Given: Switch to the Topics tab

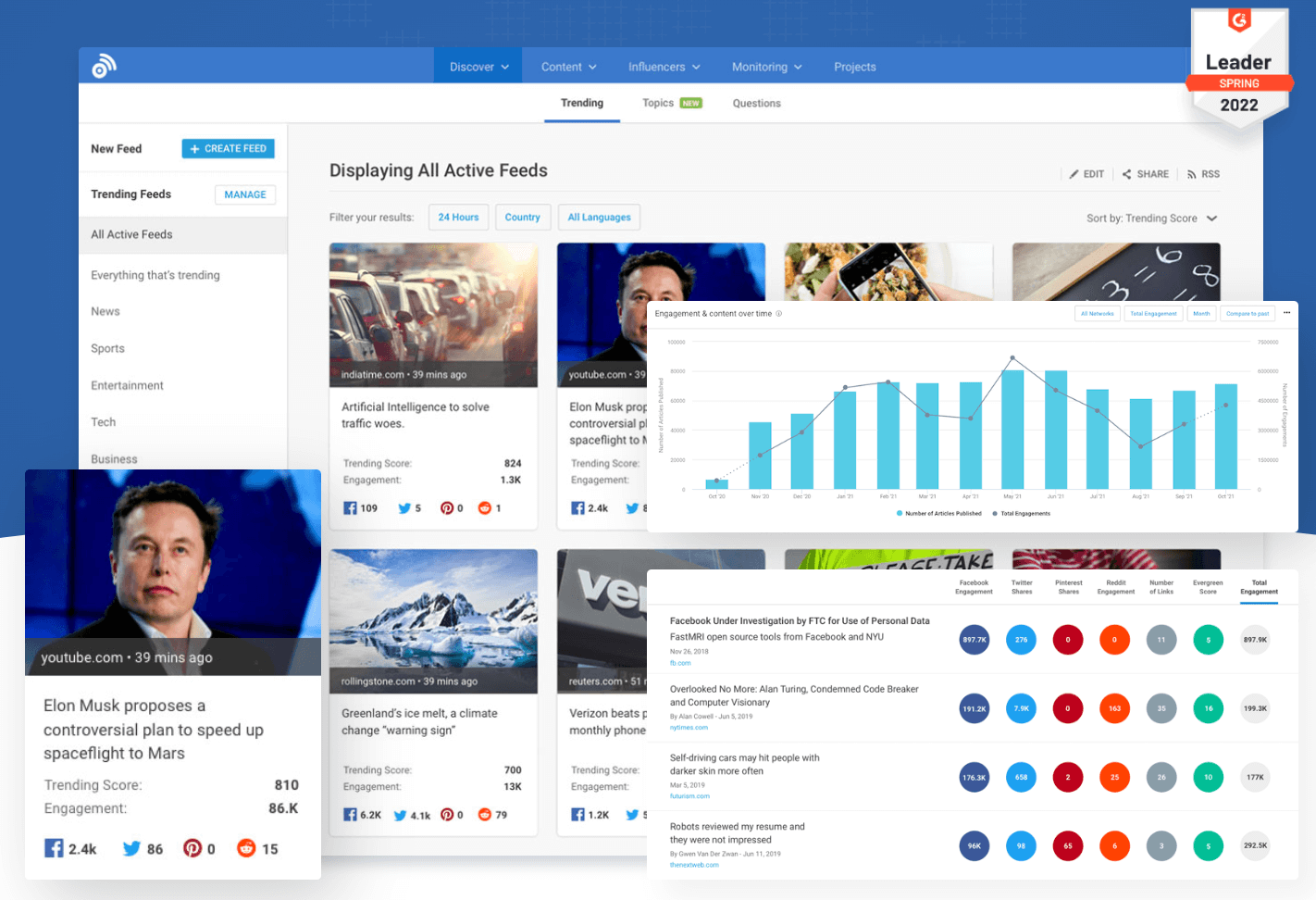Looking at the screenshot, I should (672, 103).
